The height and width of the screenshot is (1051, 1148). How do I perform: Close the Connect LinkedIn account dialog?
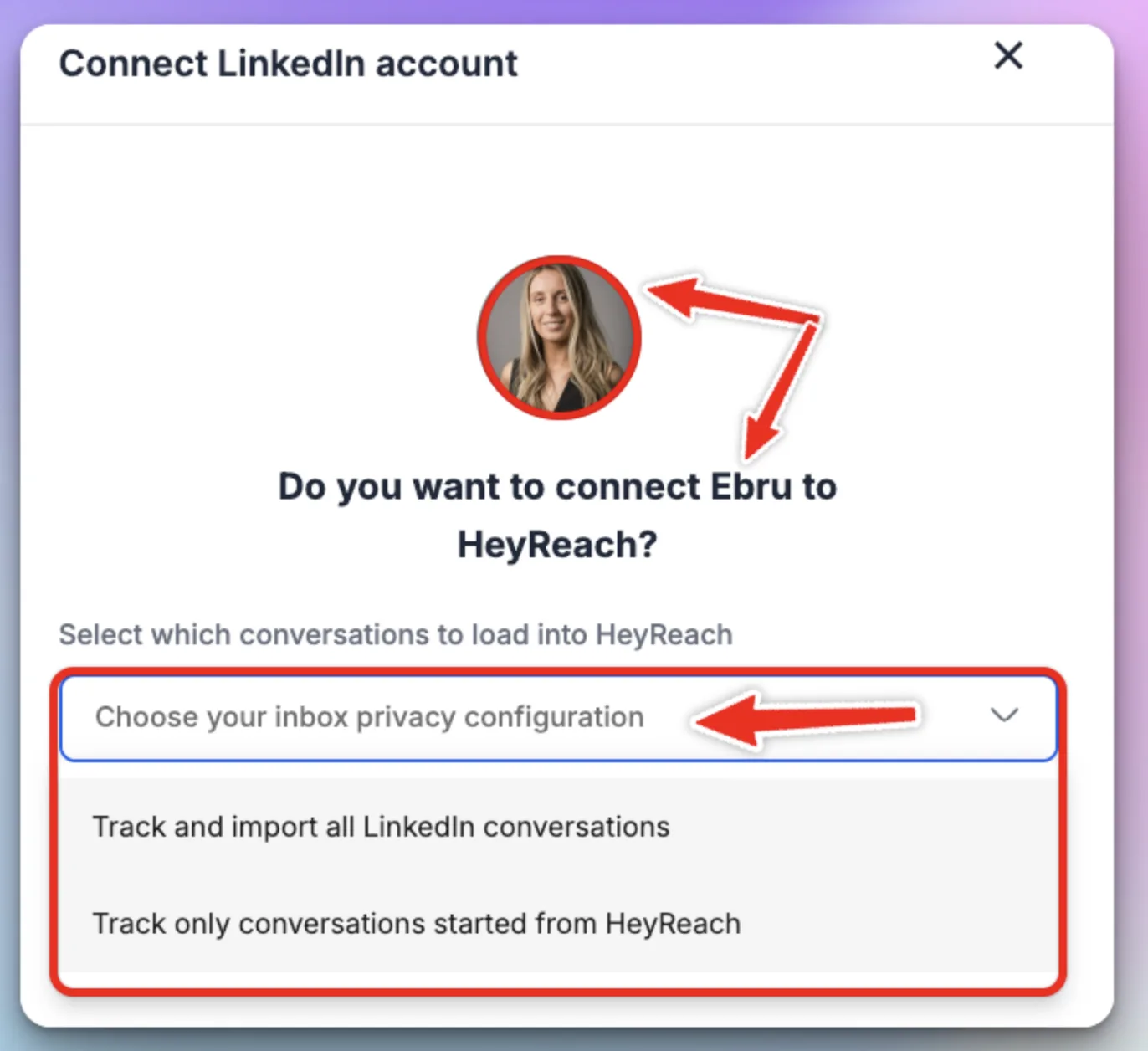point(1008,56)
